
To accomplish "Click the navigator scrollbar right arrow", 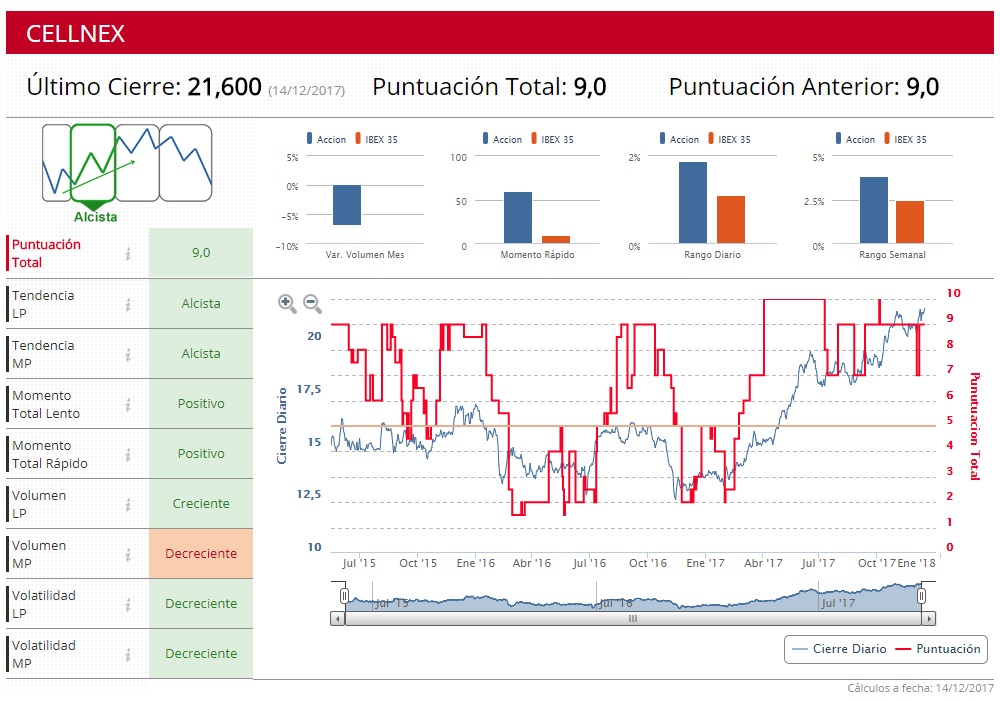I will point(929,619).
